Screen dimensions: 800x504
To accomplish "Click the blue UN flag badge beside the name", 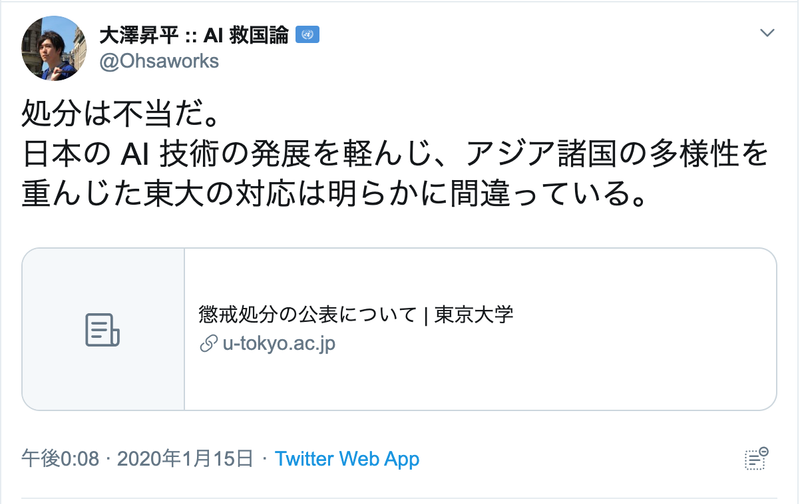I will coord(307,35).
